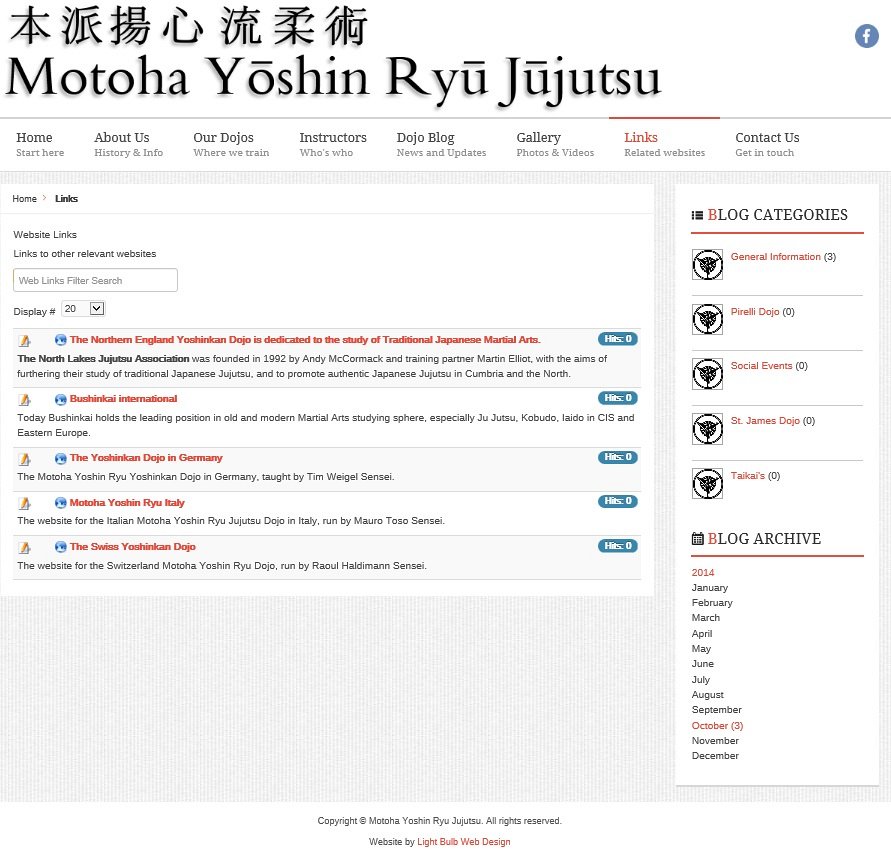Click globe icon next to Yoshinkan Dojo Germany

click(61, 459)
